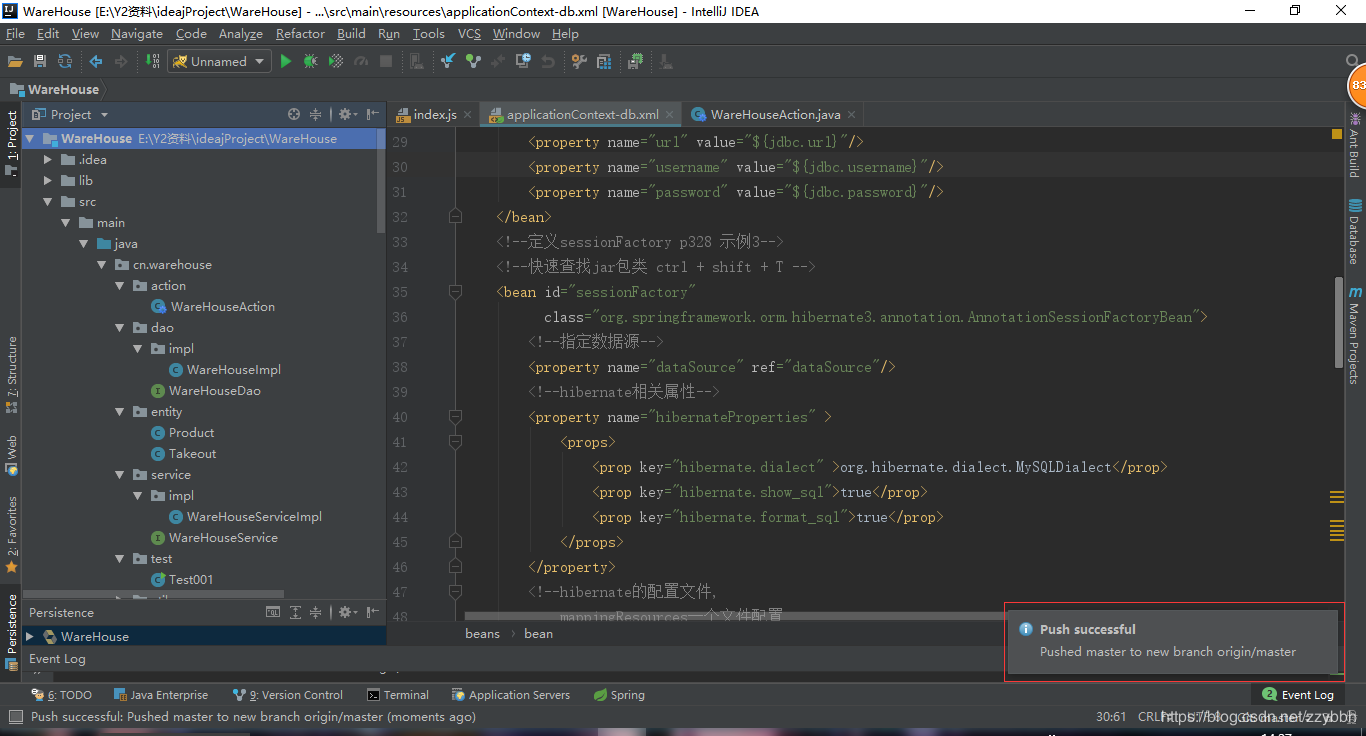The width and height of the screenshot is (1366, 736).
Task: Open the Spring tool window
Action: 619,695
